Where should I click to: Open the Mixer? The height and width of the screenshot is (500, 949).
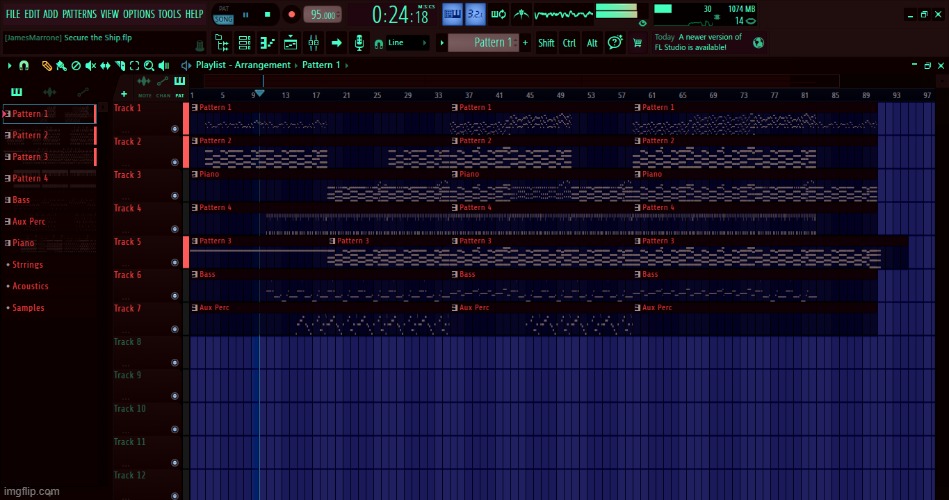(x=314, y=43)
